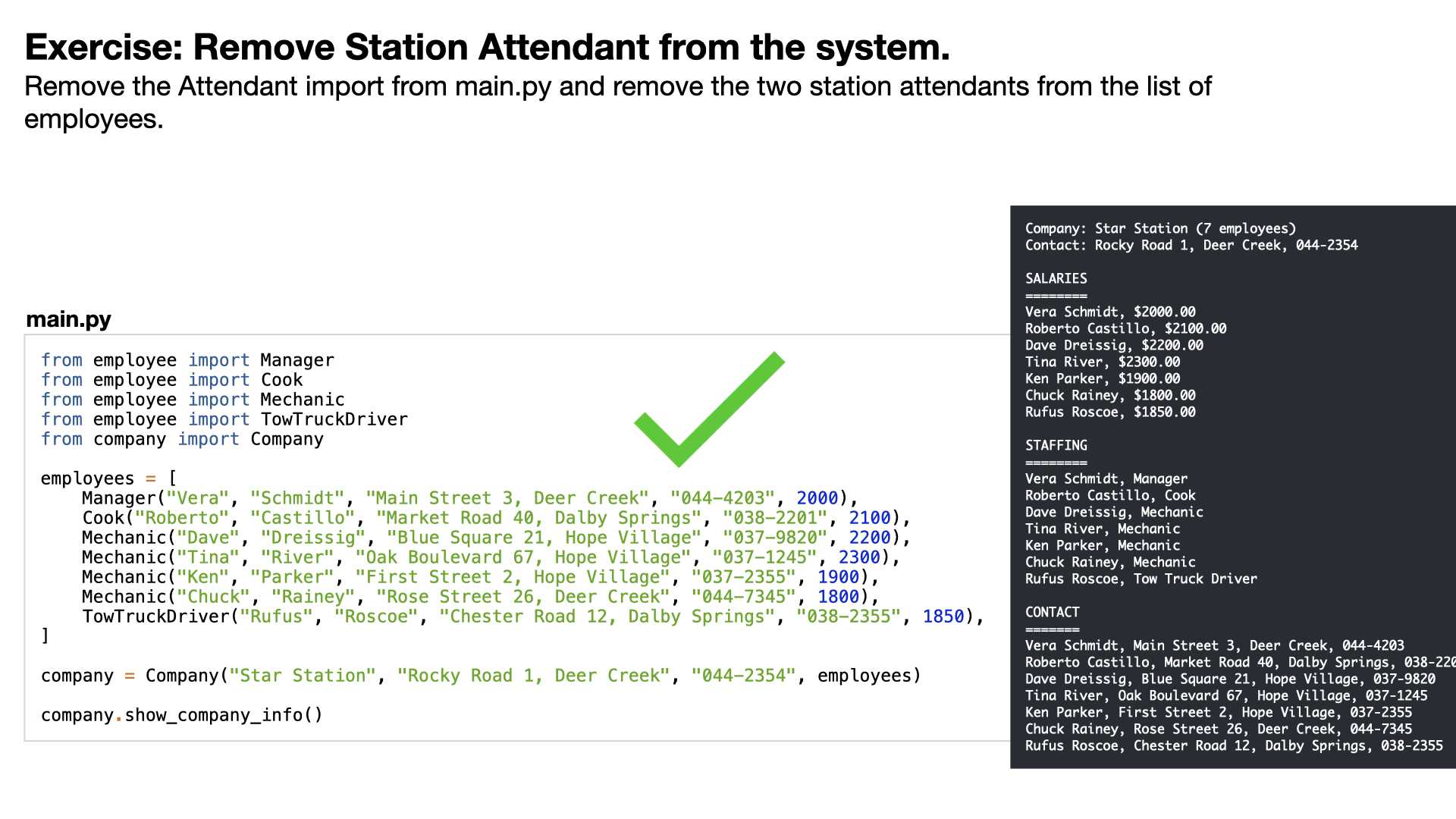Click the "from employee import Cook" line
The height and width of the screenshot is (819, 1456).
(x=171, y=380)
